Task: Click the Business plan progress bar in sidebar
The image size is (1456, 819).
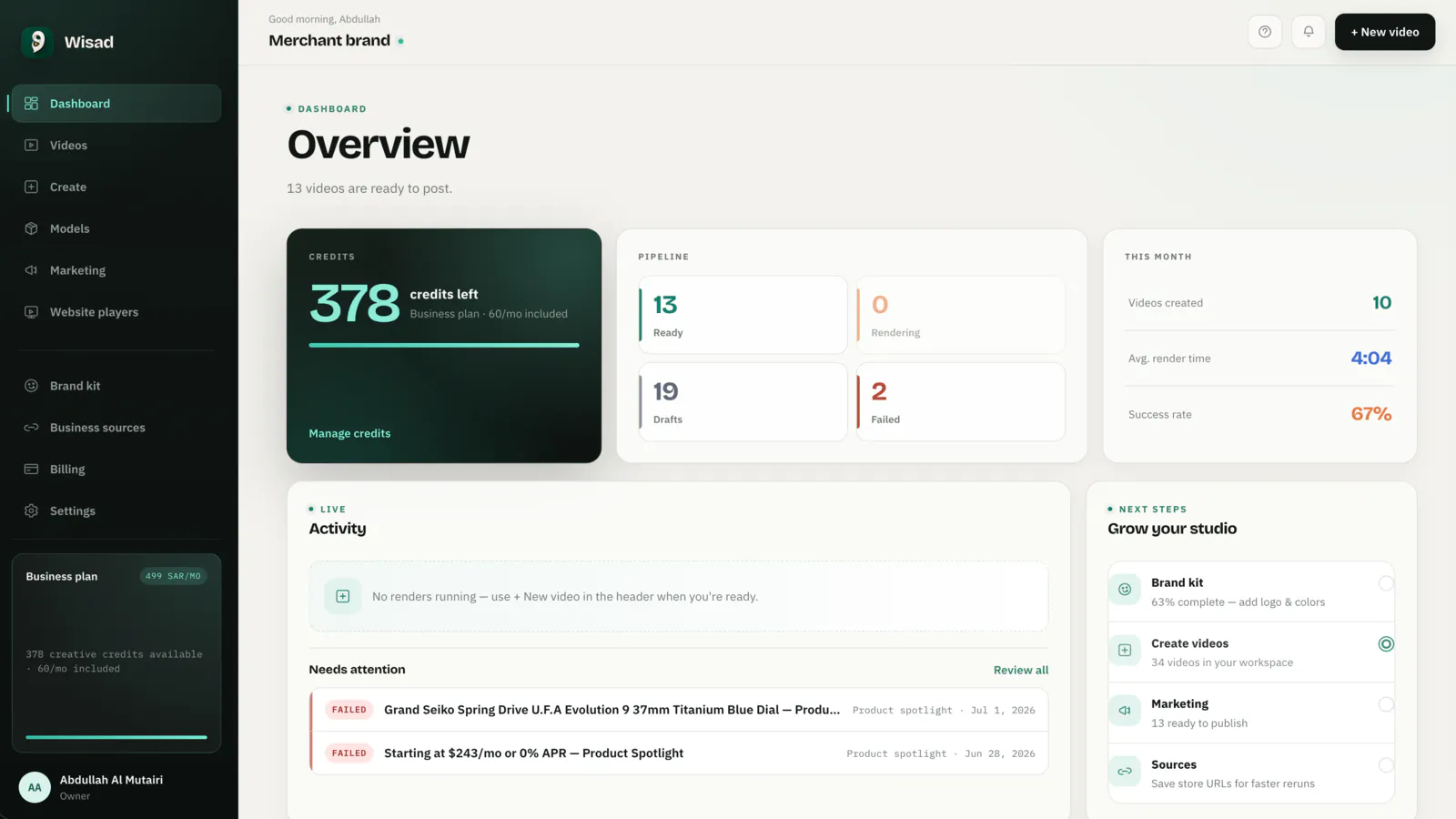Action: point(116,737)
